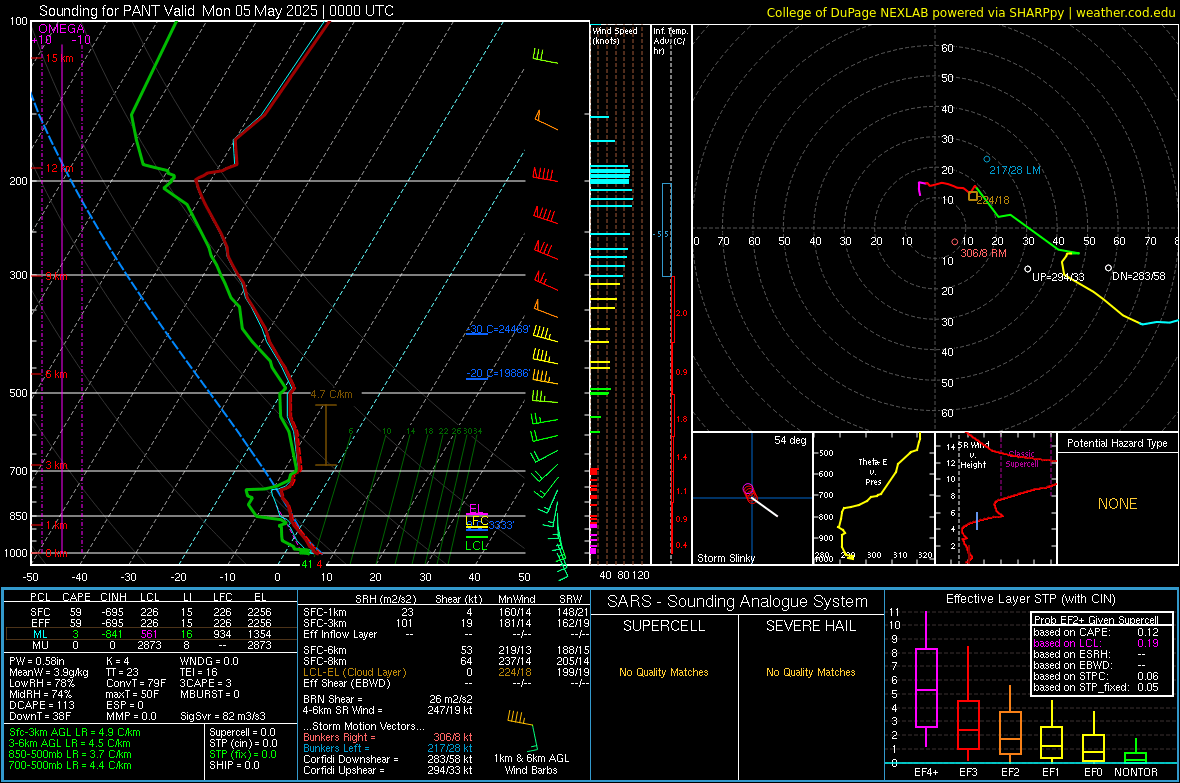Select the SFC-1km kinematics row
This screenshot has width=1180, height=783.
pos(447,612)
